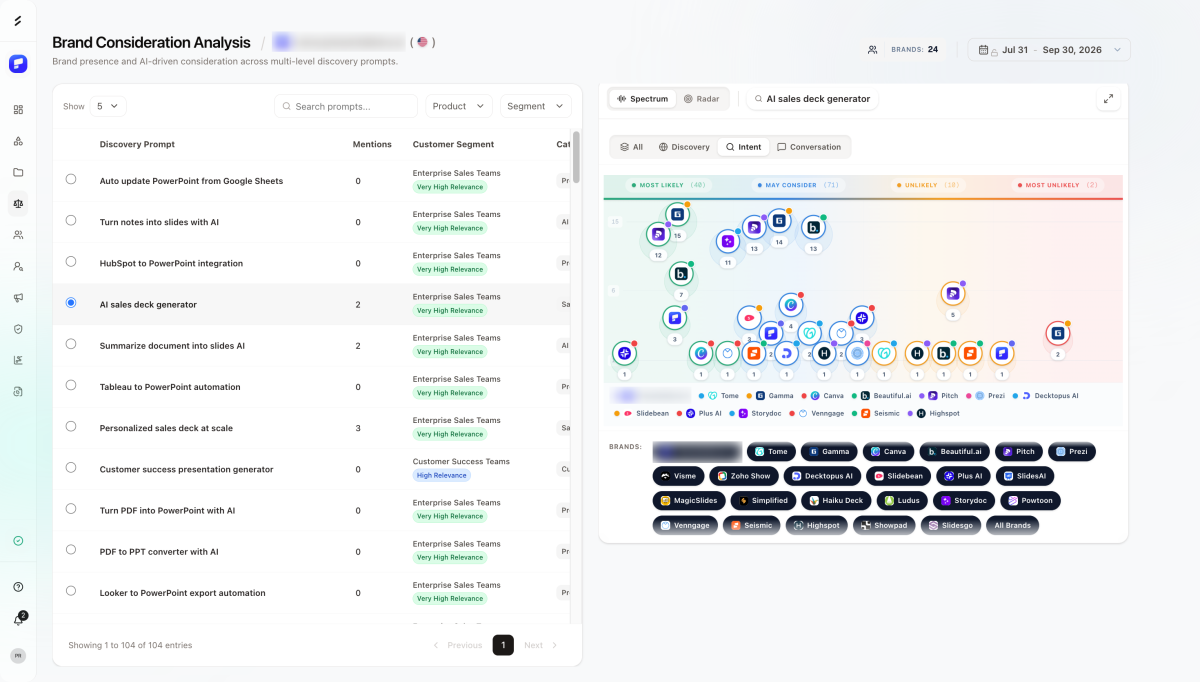Open the chart analytics icon in sidebar
This screenshot has height=682, width=1200.
18,360
